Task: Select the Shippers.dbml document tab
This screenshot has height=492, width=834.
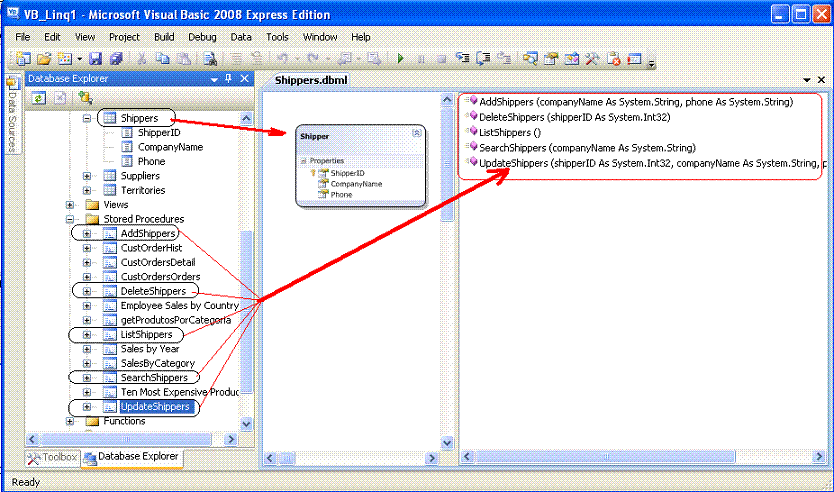Action: coord(311,80)
